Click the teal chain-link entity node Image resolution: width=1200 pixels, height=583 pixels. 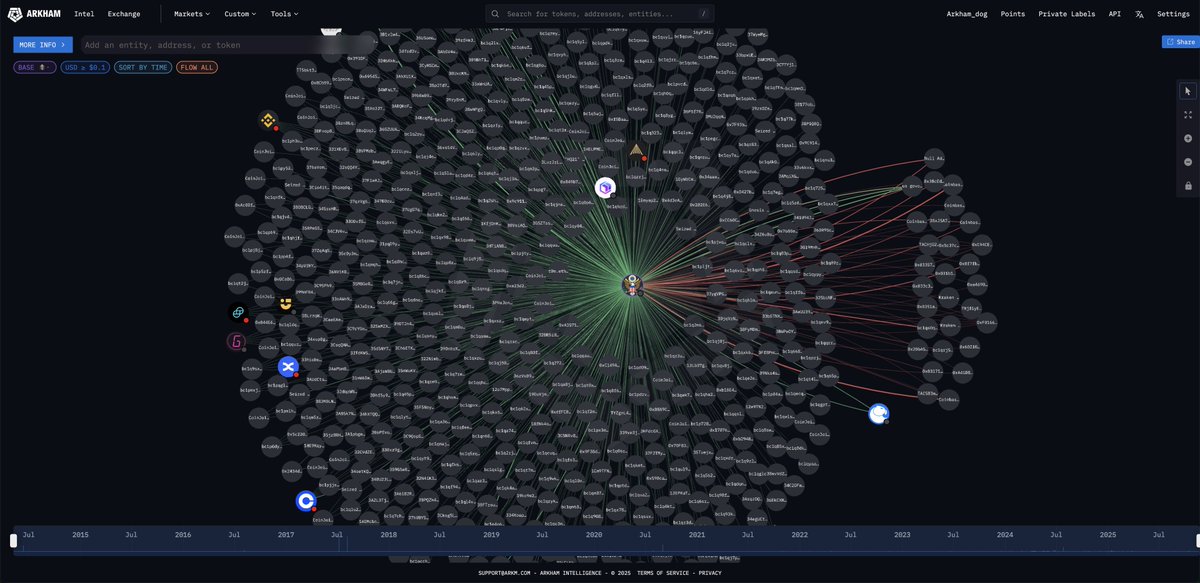click(238, 313)
